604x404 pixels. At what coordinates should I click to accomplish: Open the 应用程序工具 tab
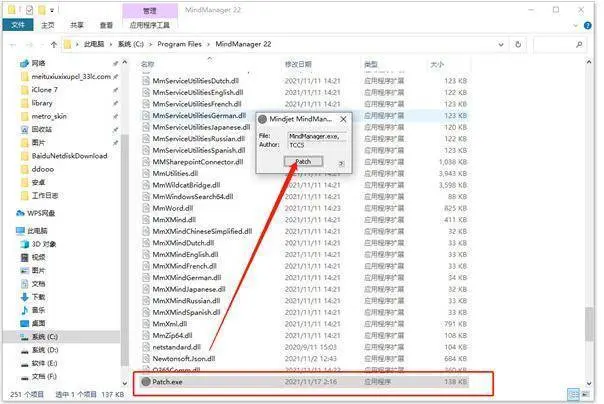pyautogui.click(x=152, y=24)
